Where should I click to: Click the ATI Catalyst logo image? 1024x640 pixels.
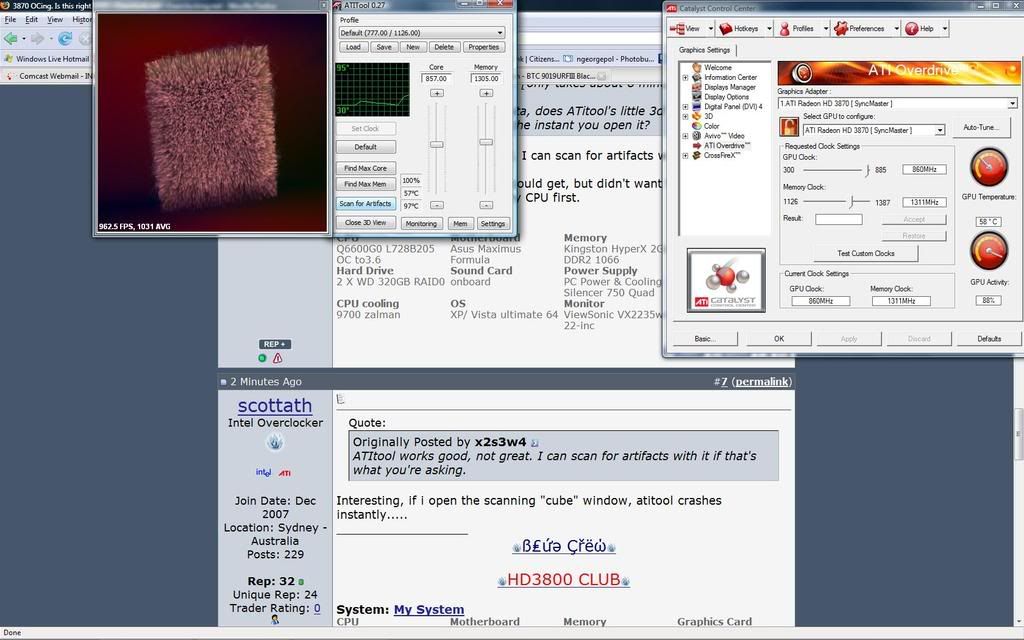coord(726,280)
